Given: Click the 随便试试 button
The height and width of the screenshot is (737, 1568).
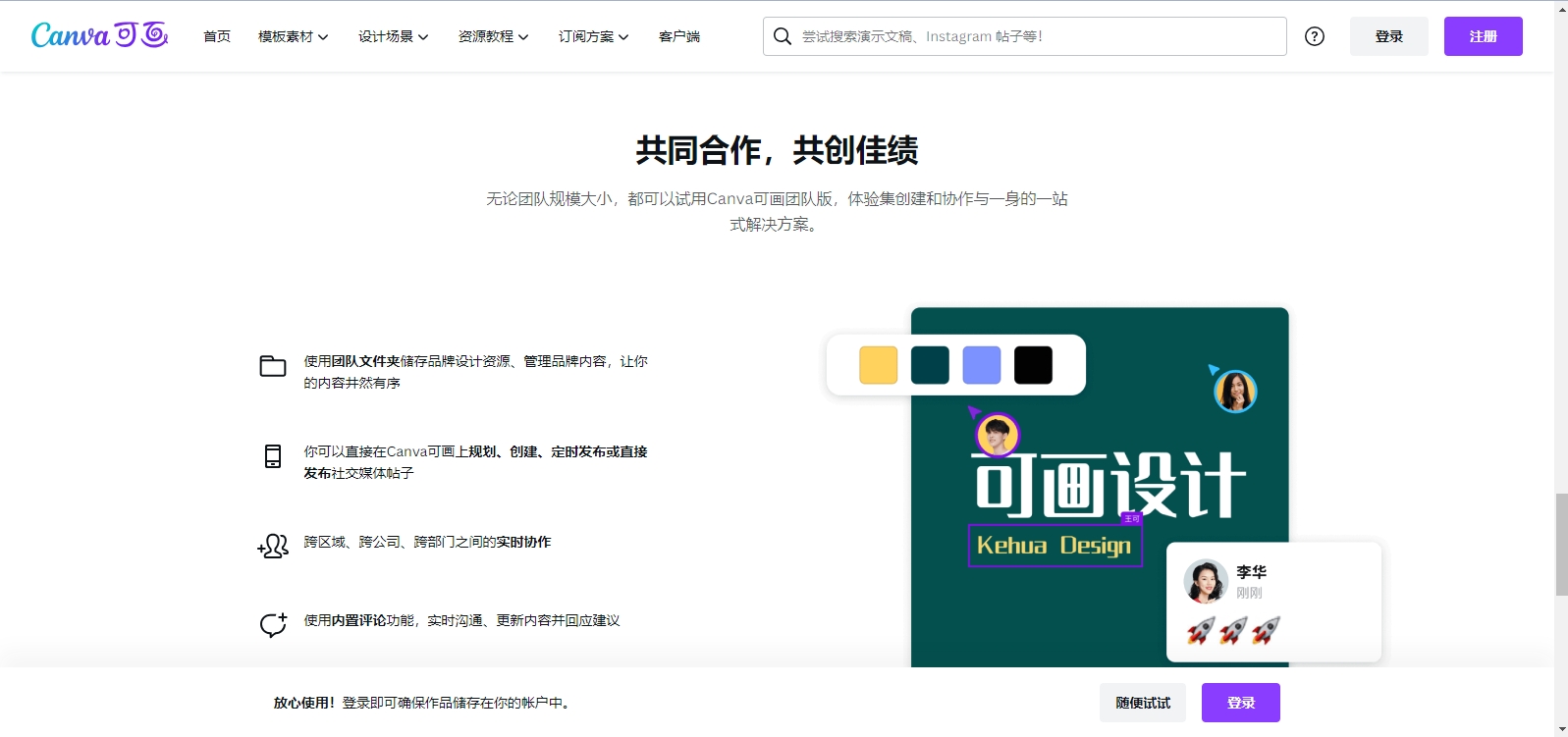Looking at the screenshot, I should [x=1143, y=703].
